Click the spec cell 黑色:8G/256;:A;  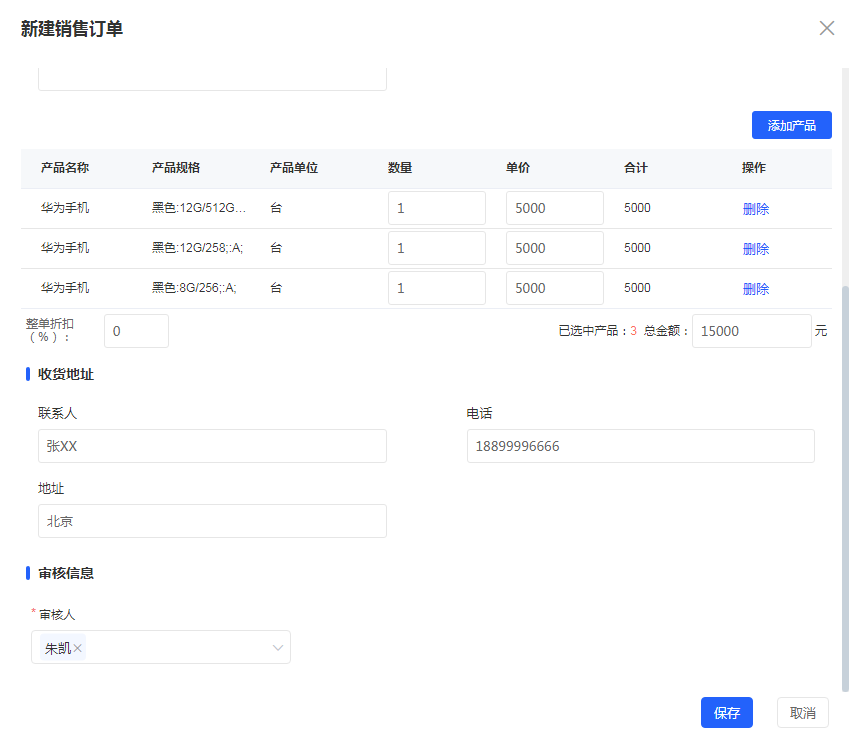click(x=194, y=288)
